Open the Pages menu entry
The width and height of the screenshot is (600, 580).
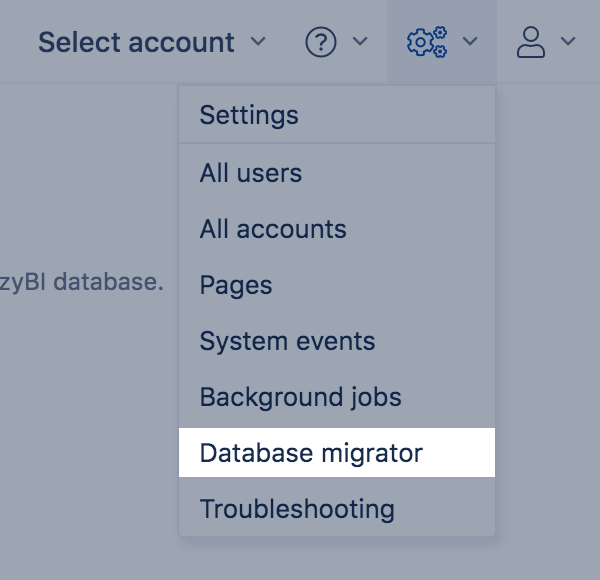(x=236, y=285)
